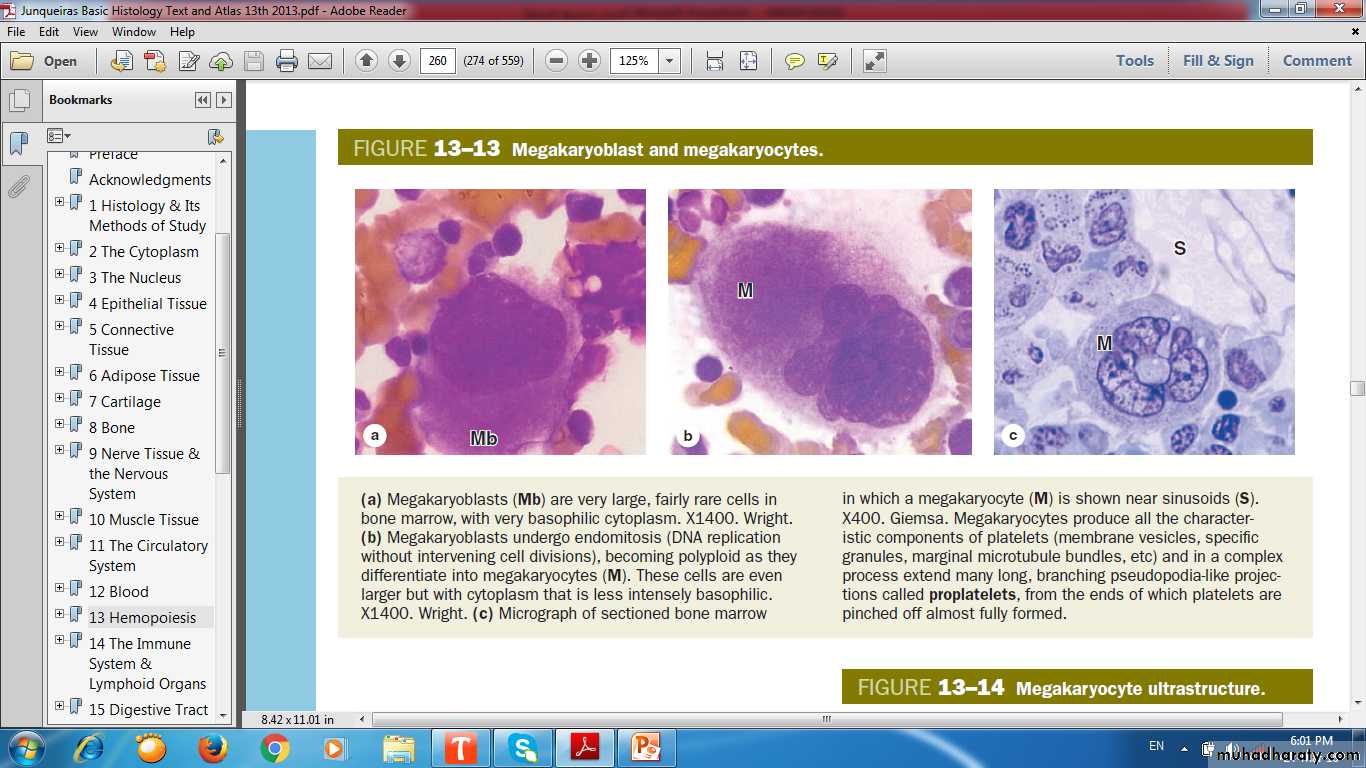
Task: Zoom in using the plus button
Action: 590,61
